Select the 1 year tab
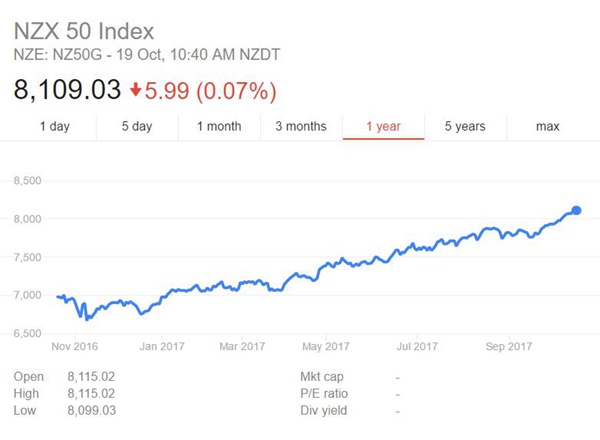 tap(383, 126)
